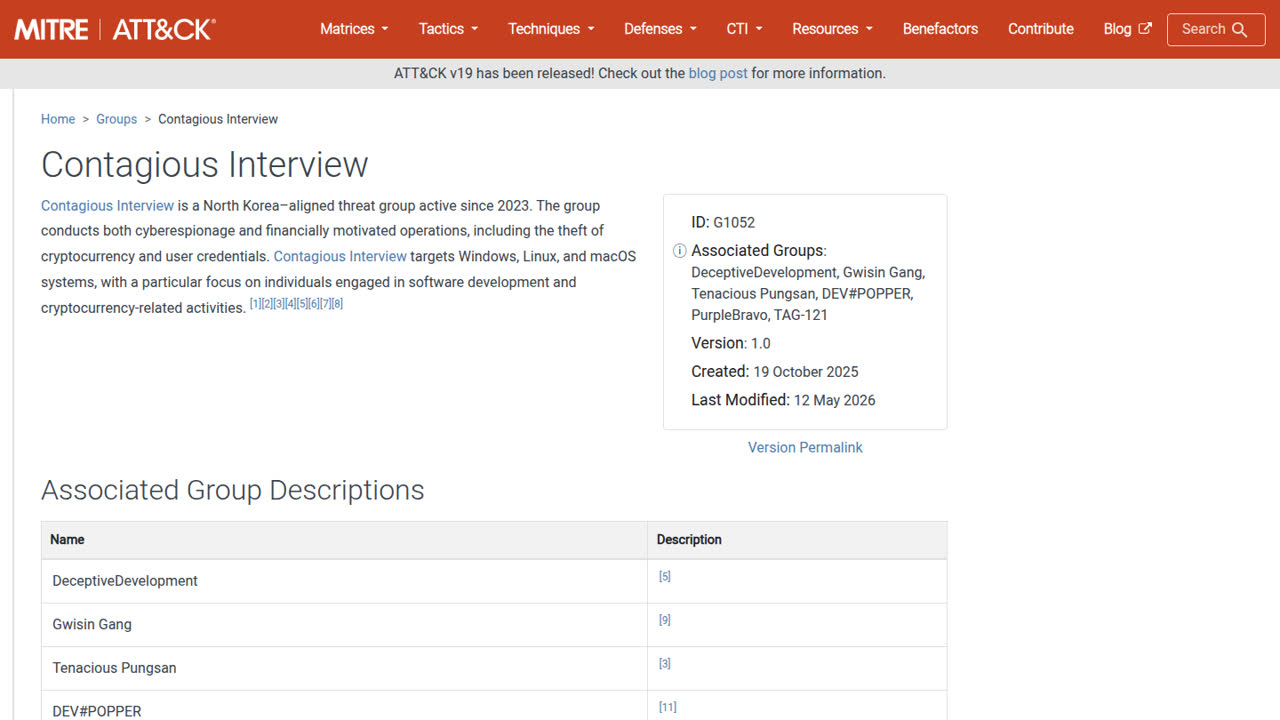1280x720 pixels.
Task: Expand the Tactics dropdown
Action: point(448,29)
